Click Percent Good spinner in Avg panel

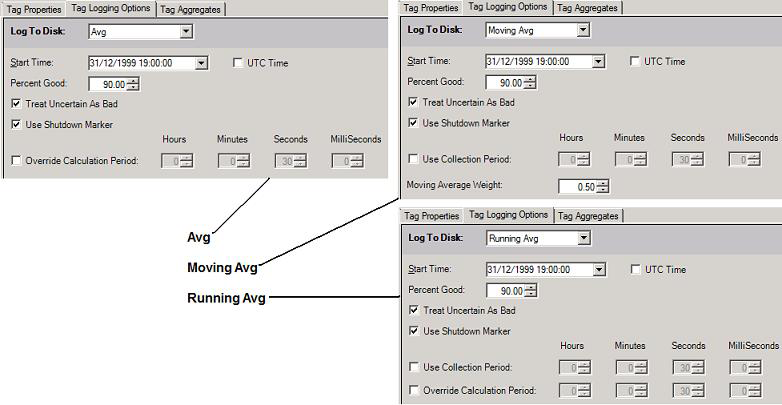[133, 84]
